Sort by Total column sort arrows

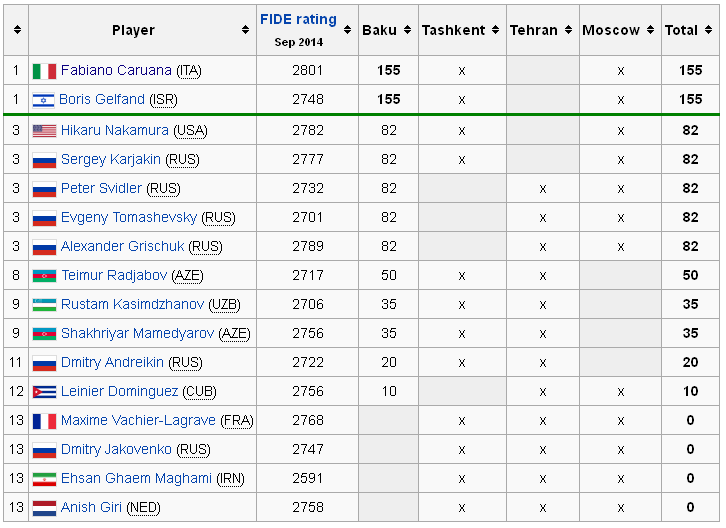[x=708, y=30]
